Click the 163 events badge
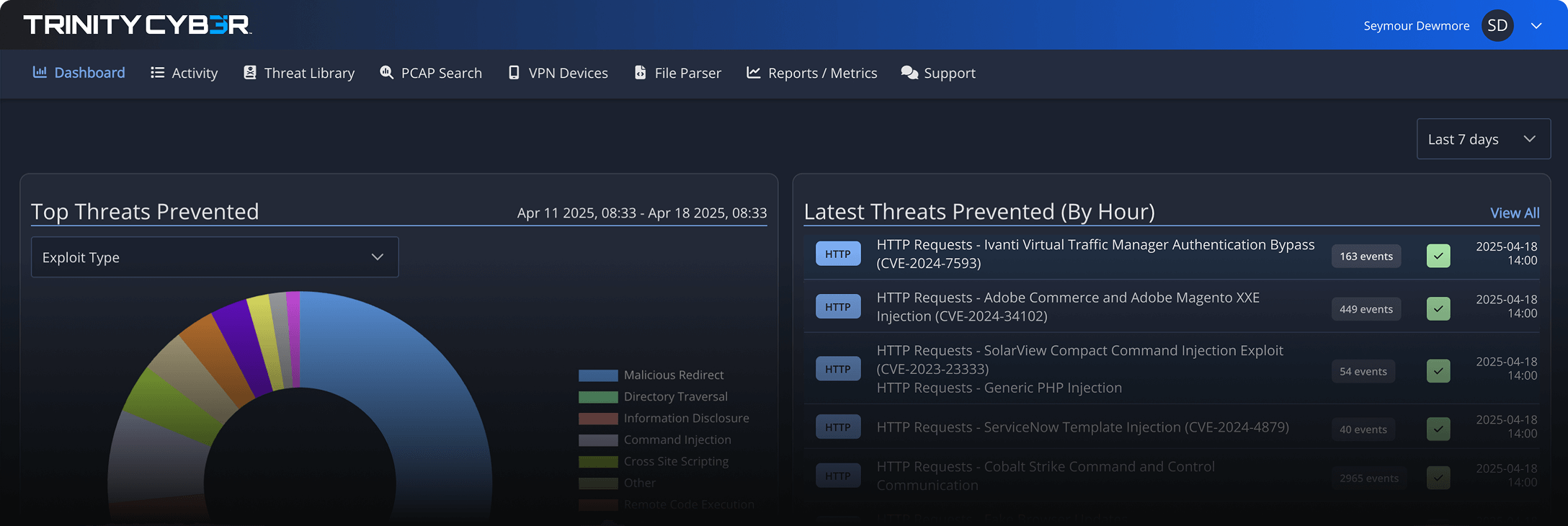This screenshot has width=1568, height=526. [x=1366, y=256]
